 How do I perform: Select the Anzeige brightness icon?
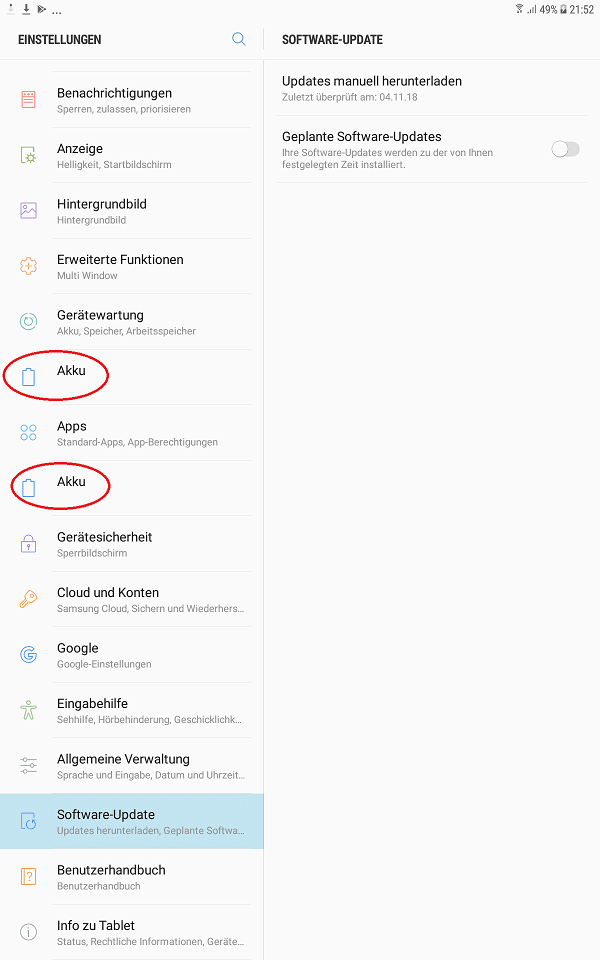point(28,155)
